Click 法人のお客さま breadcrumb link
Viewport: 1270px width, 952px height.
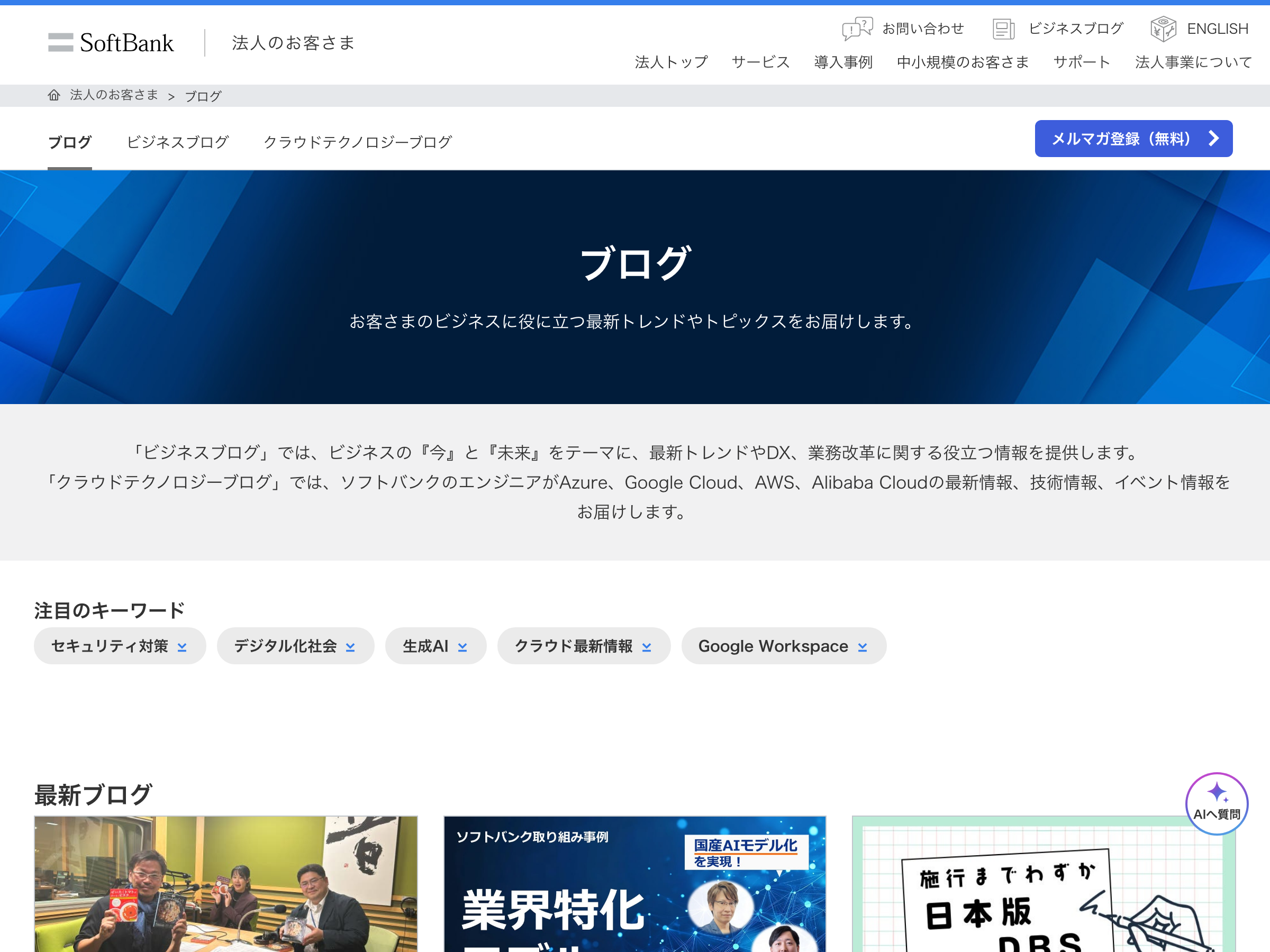[x=114, y=95]
